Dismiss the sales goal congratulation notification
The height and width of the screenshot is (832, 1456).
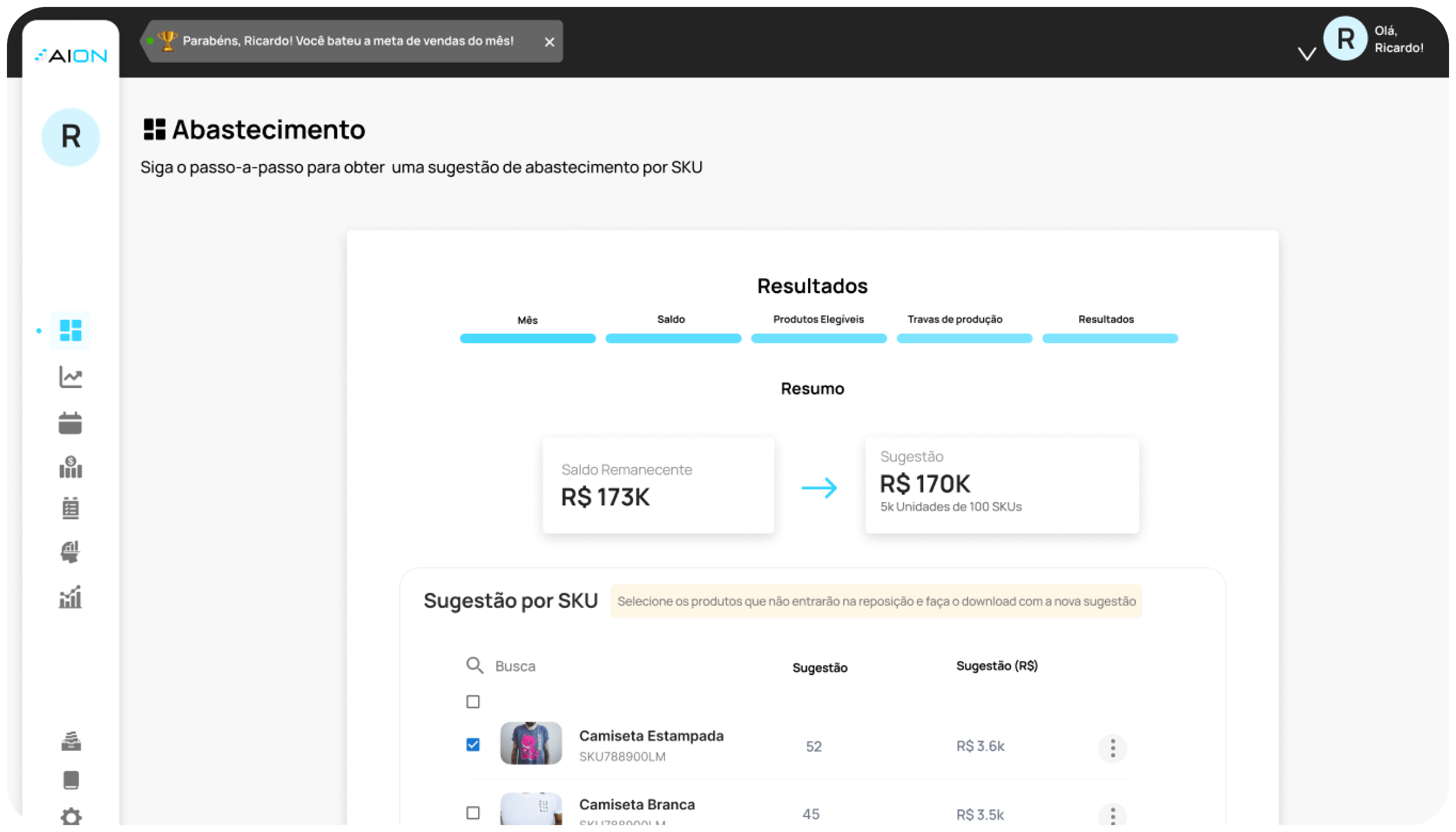549,42
